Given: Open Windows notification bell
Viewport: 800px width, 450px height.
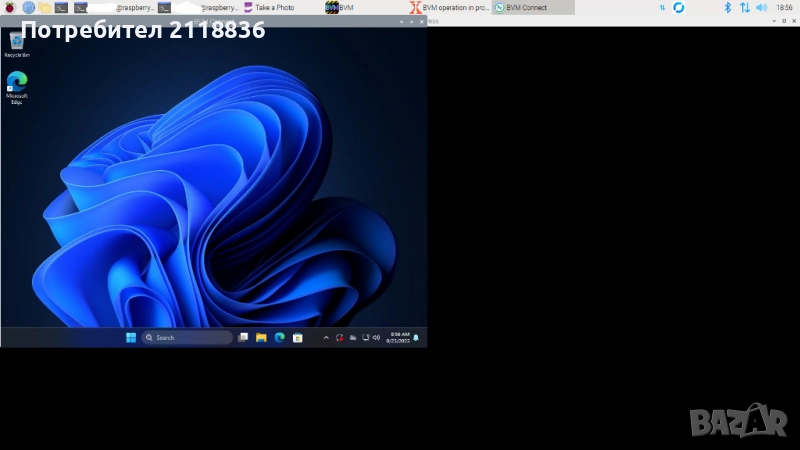Looking at the screenshot, I should pyautogui.click(x=416, y=338).
